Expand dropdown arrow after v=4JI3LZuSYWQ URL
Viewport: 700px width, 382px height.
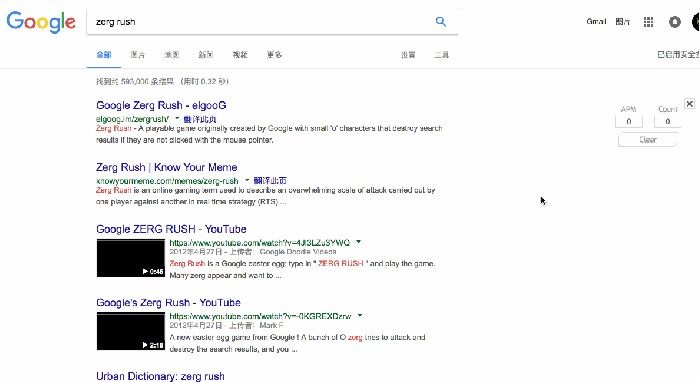358,242
